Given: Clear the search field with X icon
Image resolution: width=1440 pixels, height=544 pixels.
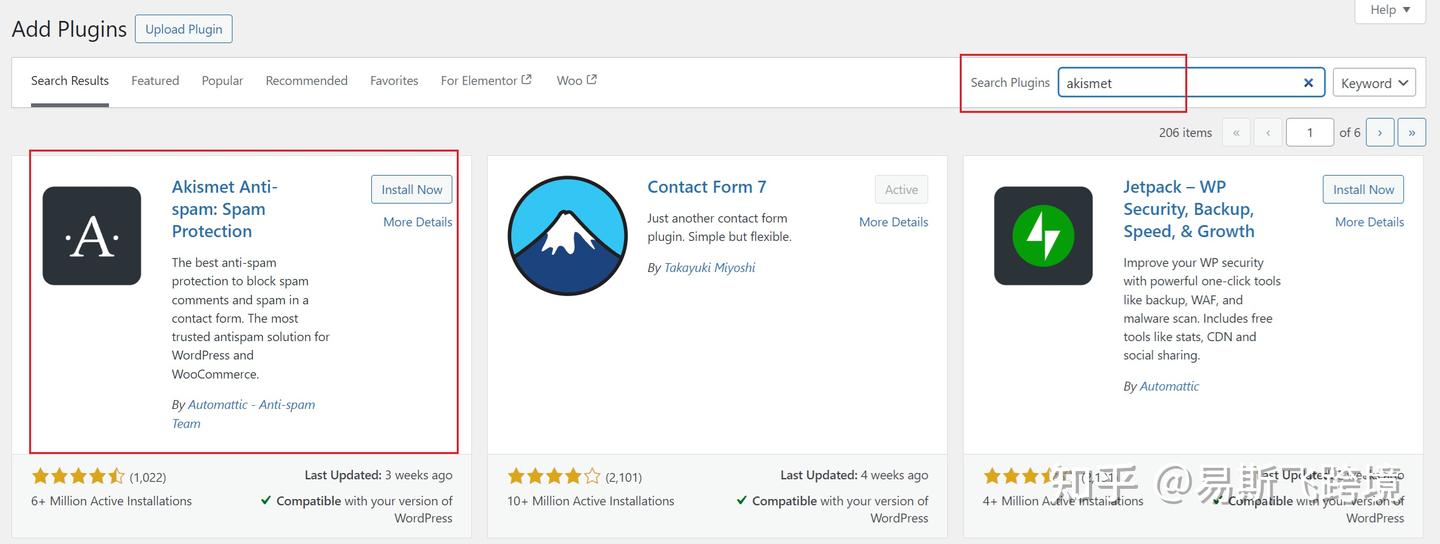Looking at the screenshot, I should (x=1308, y=83).
